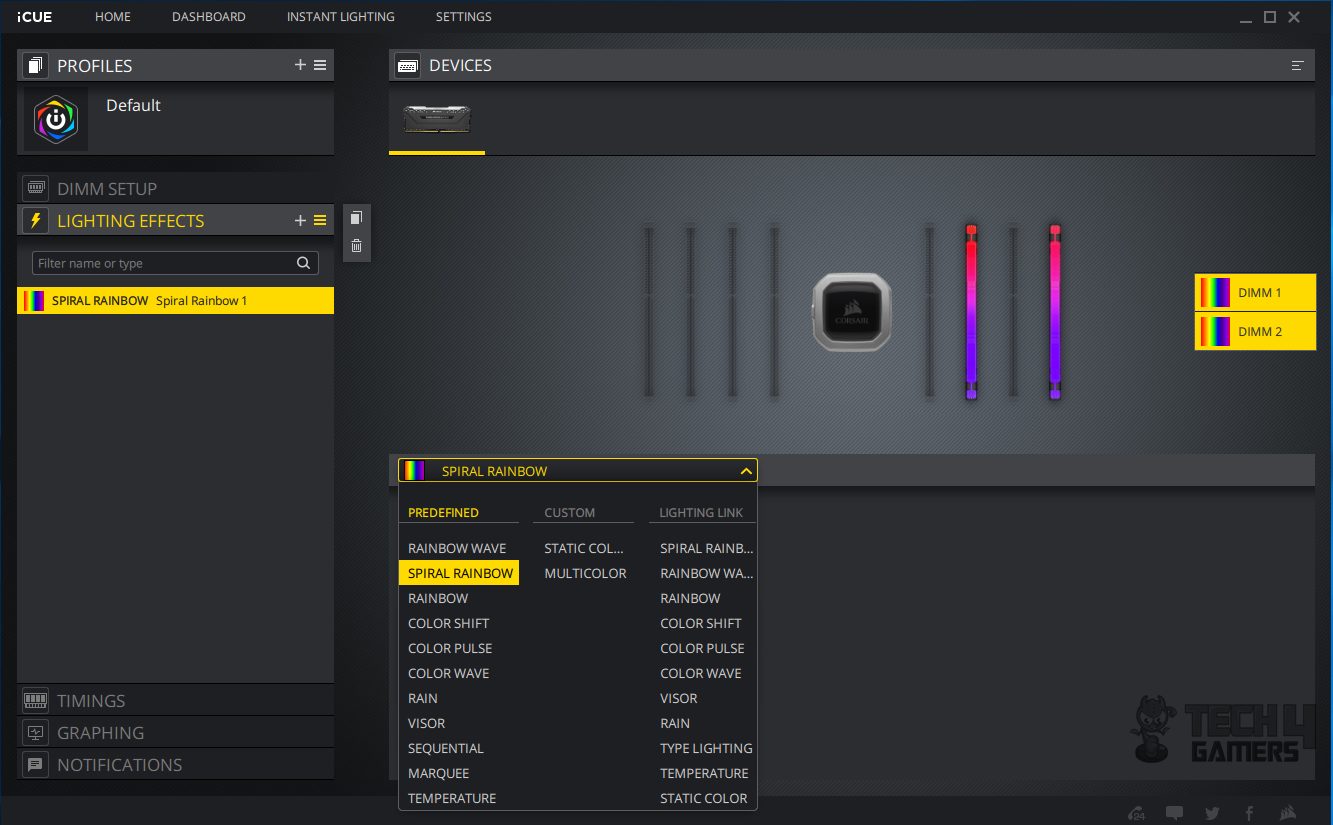This screenshot has height=825, width=1333.
Task: Choose Spiral Rainbow predefined effect
Action: click(459, 573)
